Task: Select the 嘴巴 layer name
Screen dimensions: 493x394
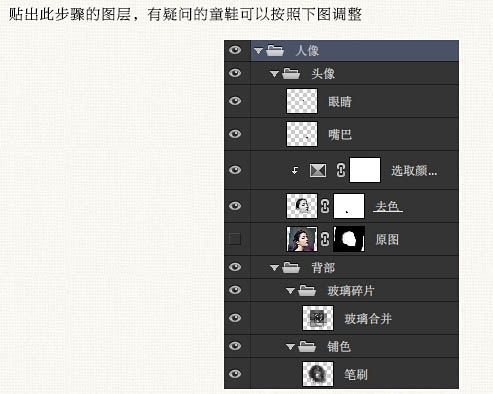Action: coord(340,135)
